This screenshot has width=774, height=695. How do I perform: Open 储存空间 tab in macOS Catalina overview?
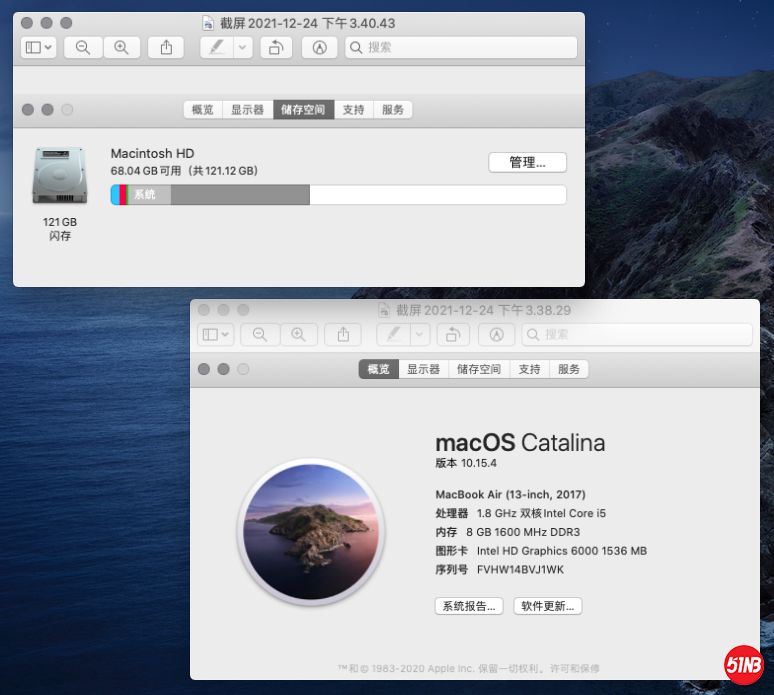pyautogui.click(x=479, y=369)
